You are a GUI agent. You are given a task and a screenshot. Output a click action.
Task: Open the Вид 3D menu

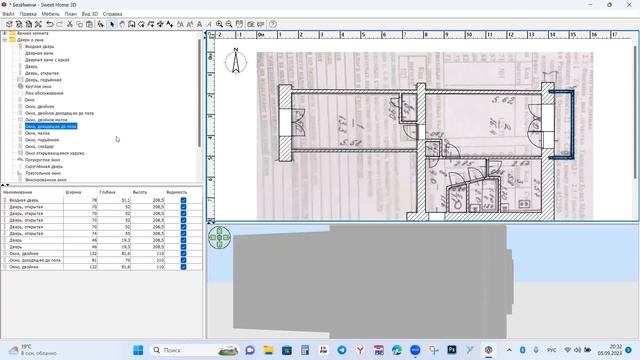[x=90, y=14]
